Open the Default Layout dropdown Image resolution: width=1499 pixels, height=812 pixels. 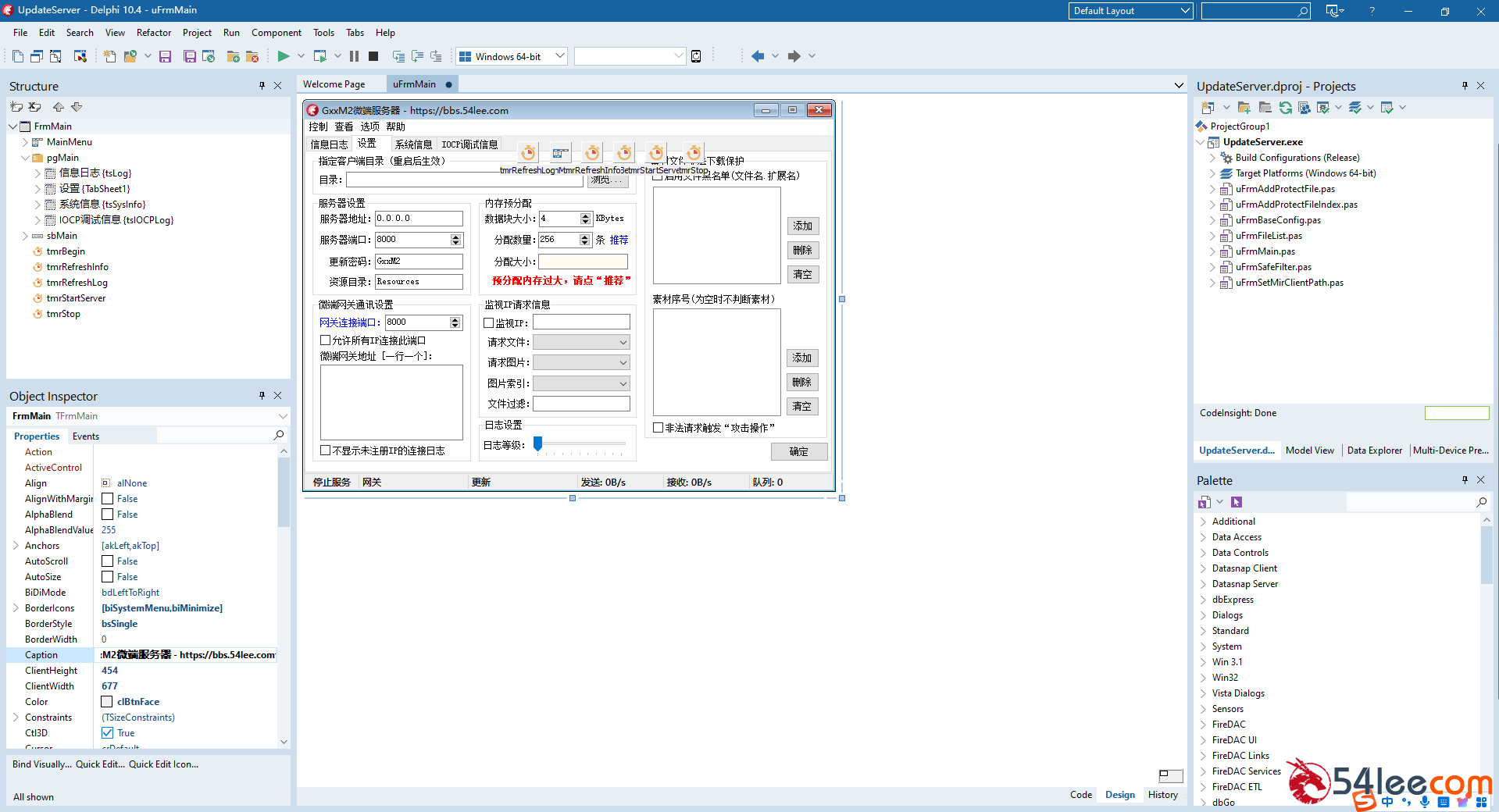[x=1185, y=11]
